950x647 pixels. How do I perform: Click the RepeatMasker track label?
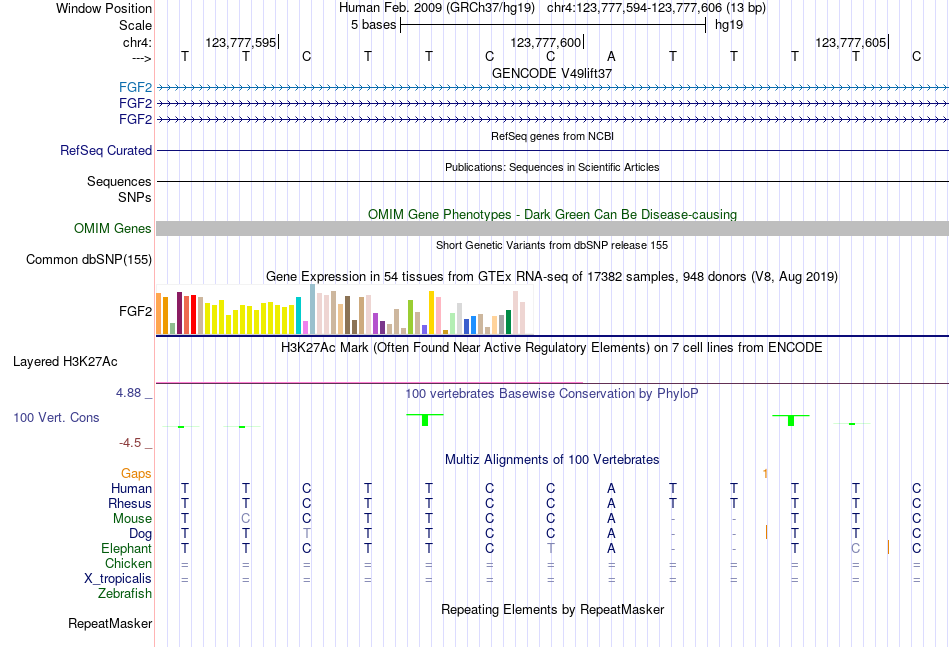[x=110, y=623]
